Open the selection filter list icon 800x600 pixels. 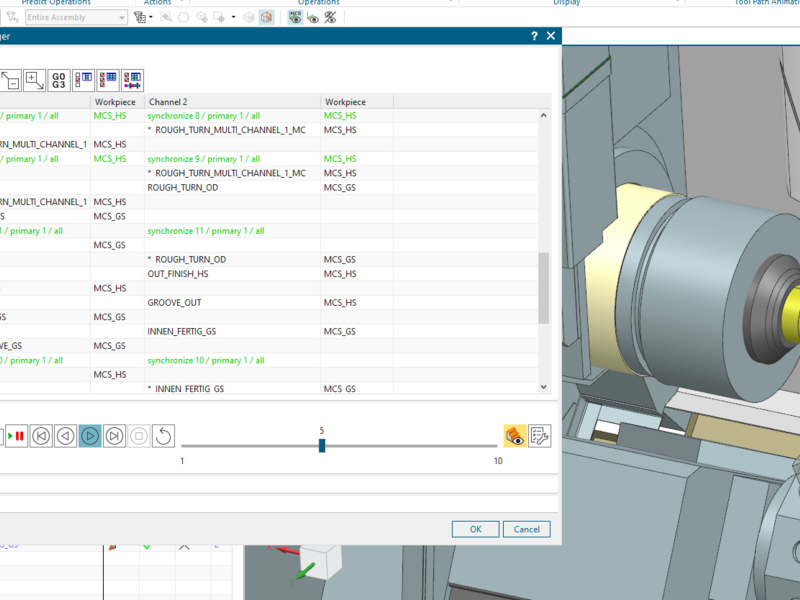tap(140, 17)
